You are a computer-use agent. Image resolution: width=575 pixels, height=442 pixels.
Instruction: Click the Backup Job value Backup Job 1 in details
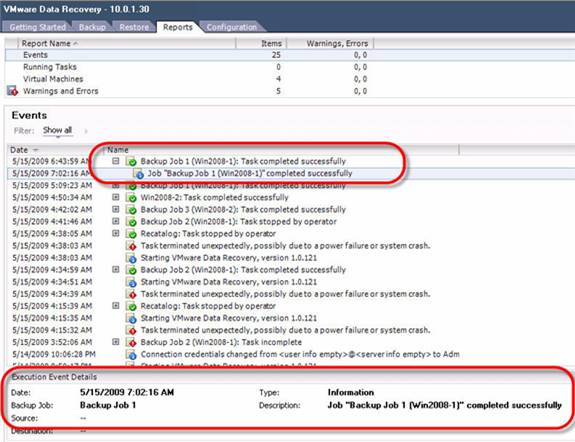(108, 405)
